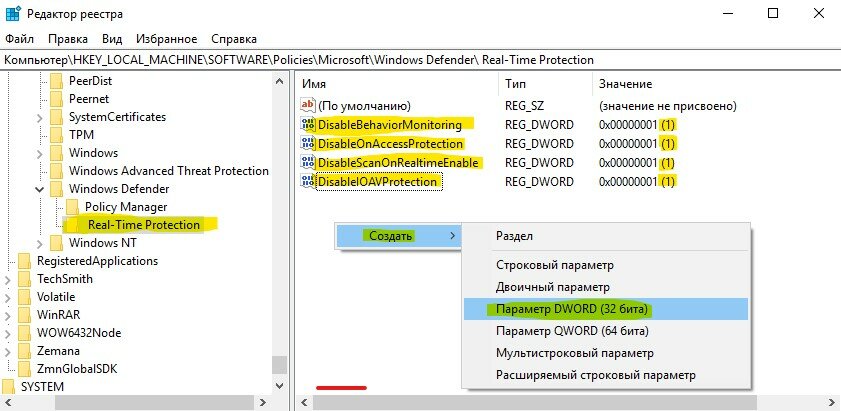841x411 pixels.
Task: Click values pane horizontal scrollbar left arrow
Action: point(304,402)
